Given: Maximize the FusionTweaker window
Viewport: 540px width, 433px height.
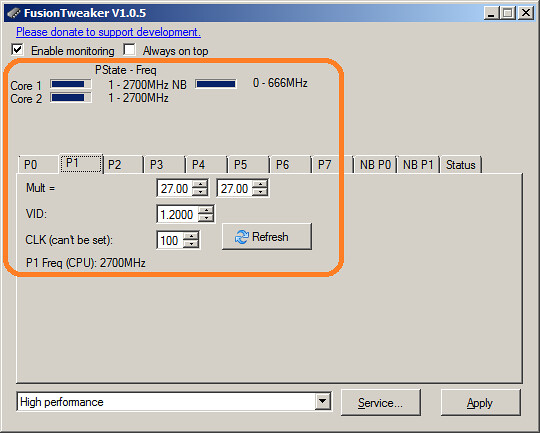Looking at the screenshot, I should [508, 13].
